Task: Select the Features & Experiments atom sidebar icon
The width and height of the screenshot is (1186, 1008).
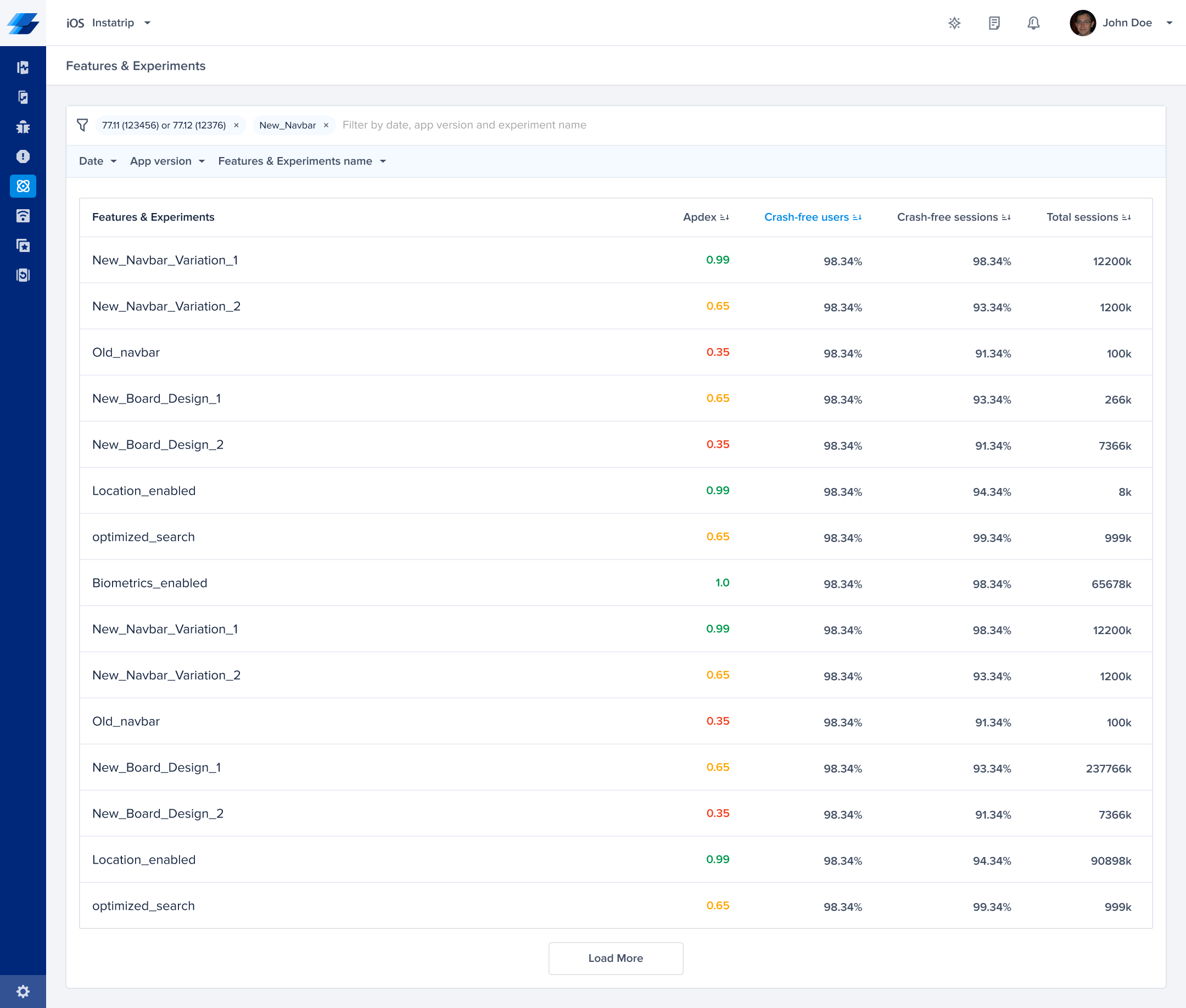Action: [x=23, y=186]
